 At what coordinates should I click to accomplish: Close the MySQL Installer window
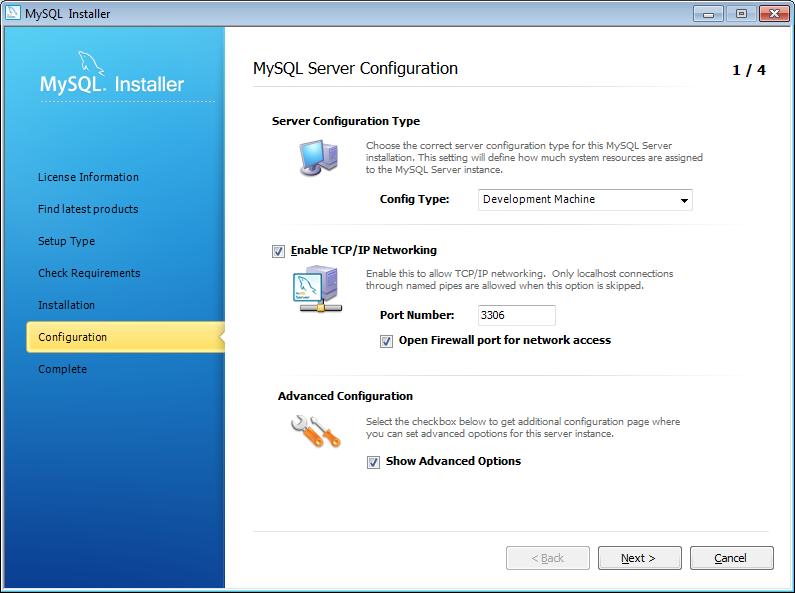click(x=774, y=14)
